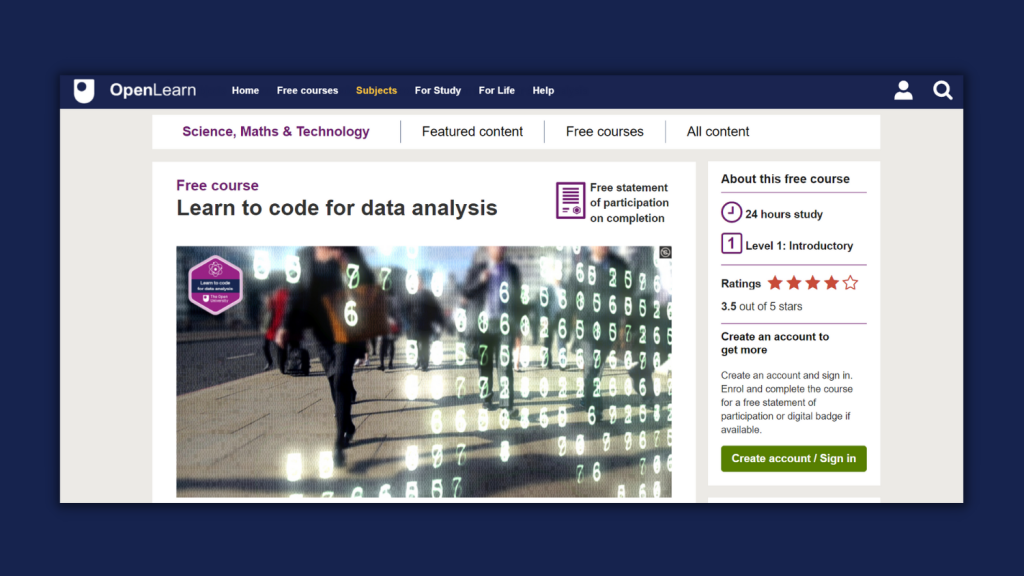Image resolution: width=1024 pixels, height=576 pixels.
Task: Select Subjects in the top navigation
Action: coord(376,91)
